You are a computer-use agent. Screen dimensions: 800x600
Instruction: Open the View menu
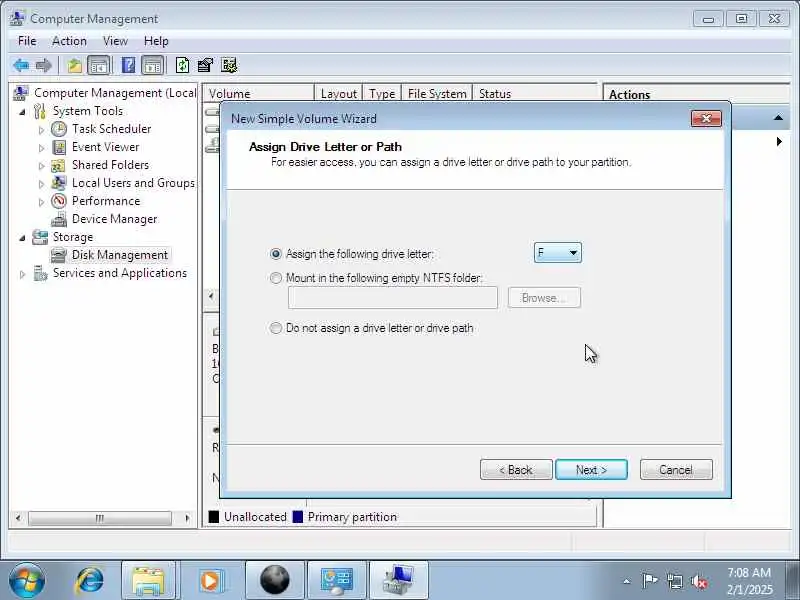coord(115,41)
